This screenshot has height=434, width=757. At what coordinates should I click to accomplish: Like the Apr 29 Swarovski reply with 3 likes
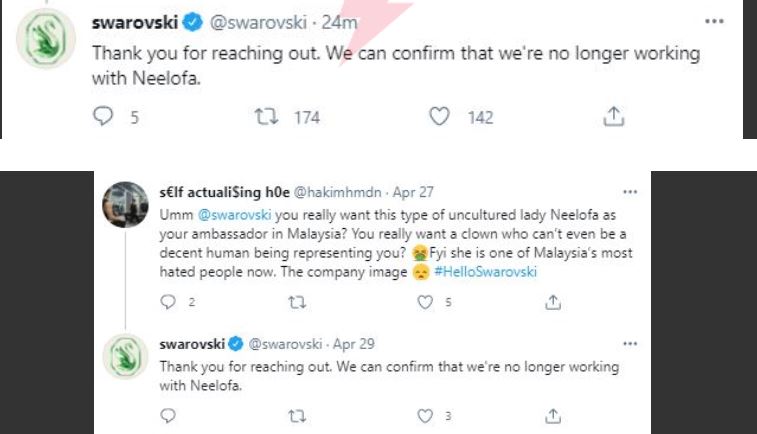425,415
